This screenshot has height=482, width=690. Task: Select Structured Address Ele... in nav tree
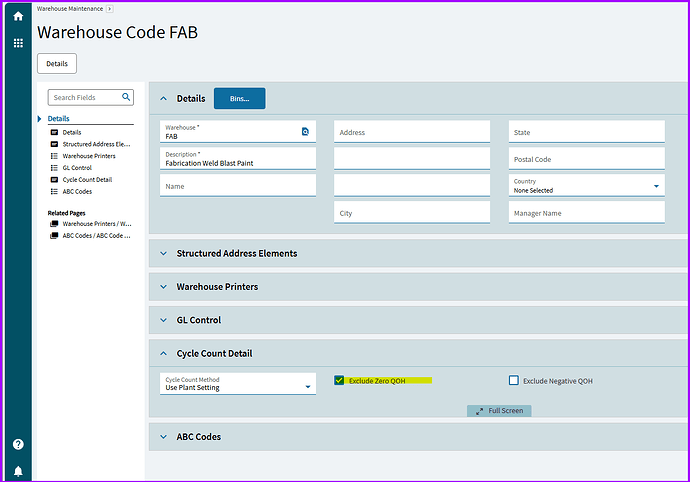click(x=96, y=144)
